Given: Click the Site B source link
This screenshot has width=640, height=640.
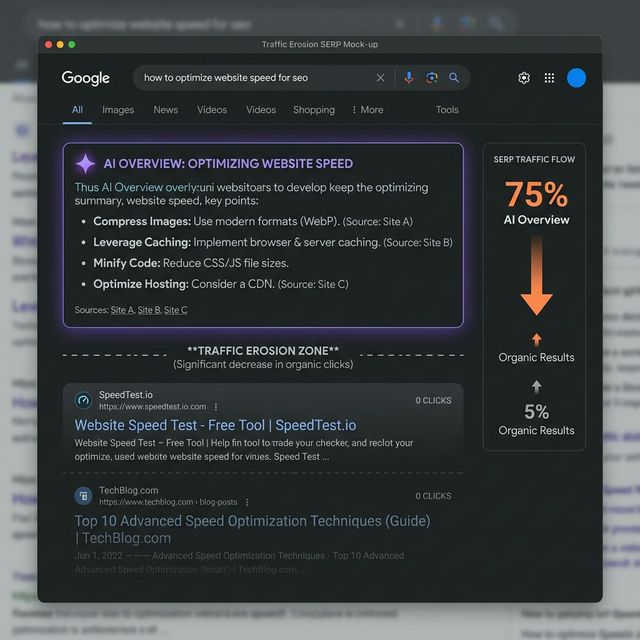Looking at the screenshot, I should coord(149,310).
